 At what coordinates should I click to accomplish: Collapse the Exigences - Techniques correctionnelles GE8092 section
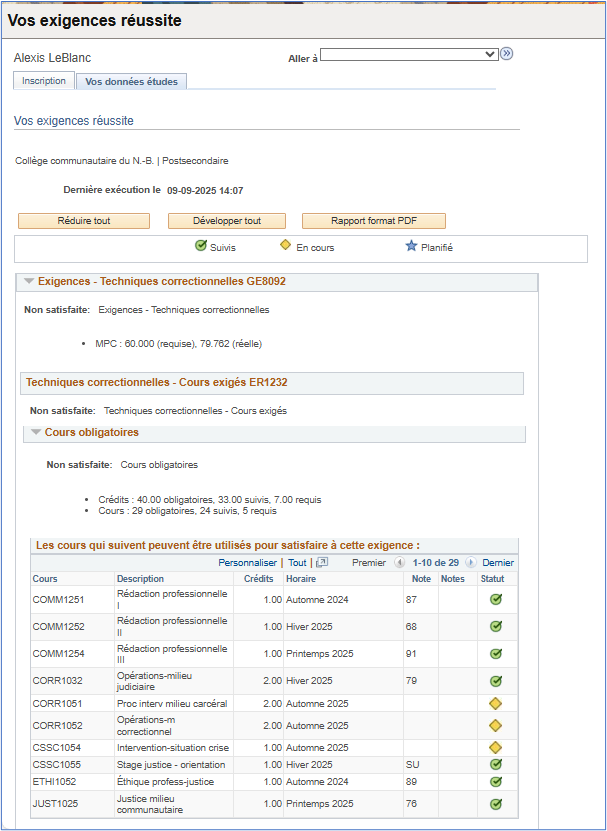coord(29,282)
